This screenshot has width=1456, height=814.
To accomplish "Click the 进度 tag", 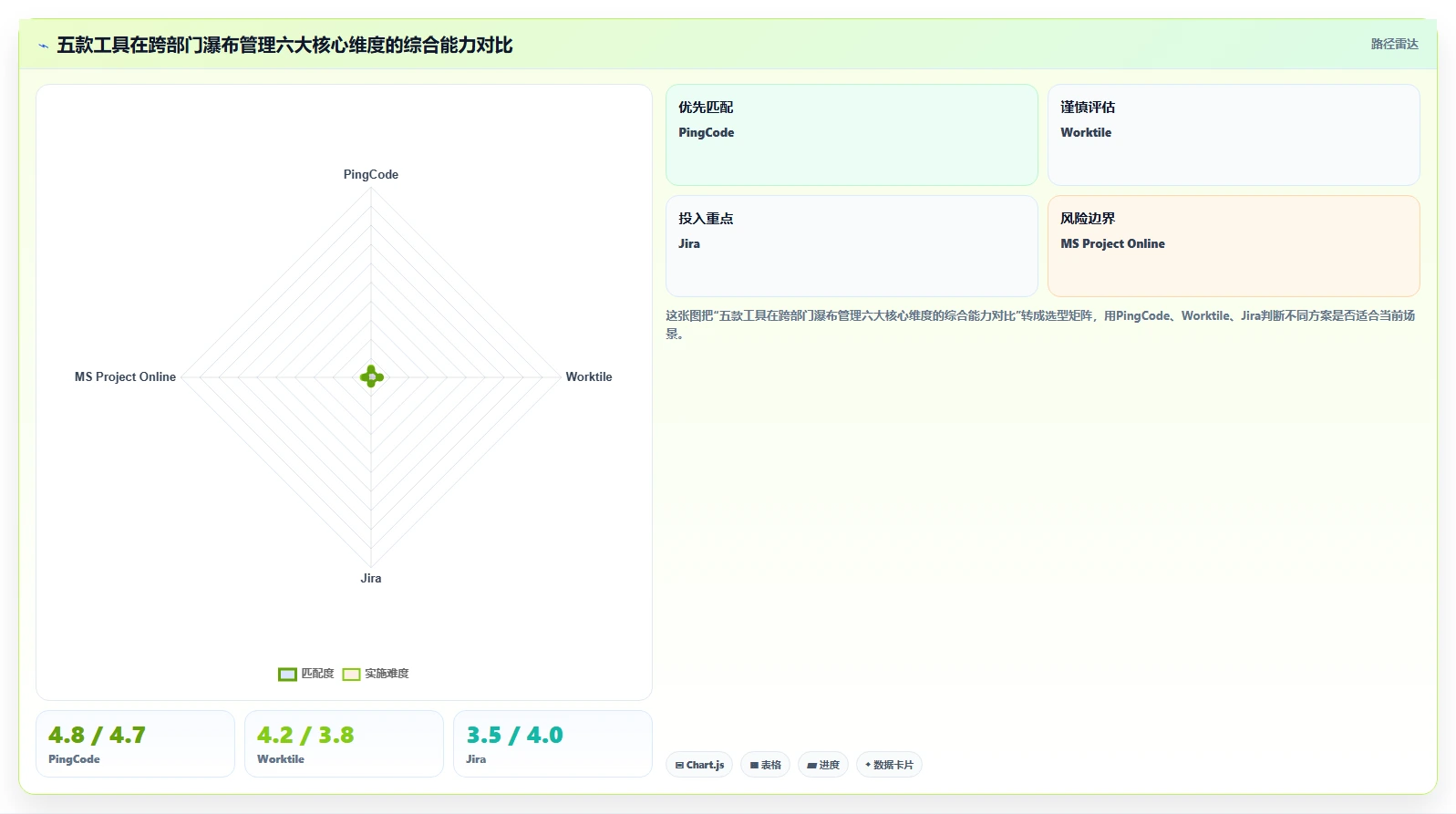I will [x=823, y=765].
